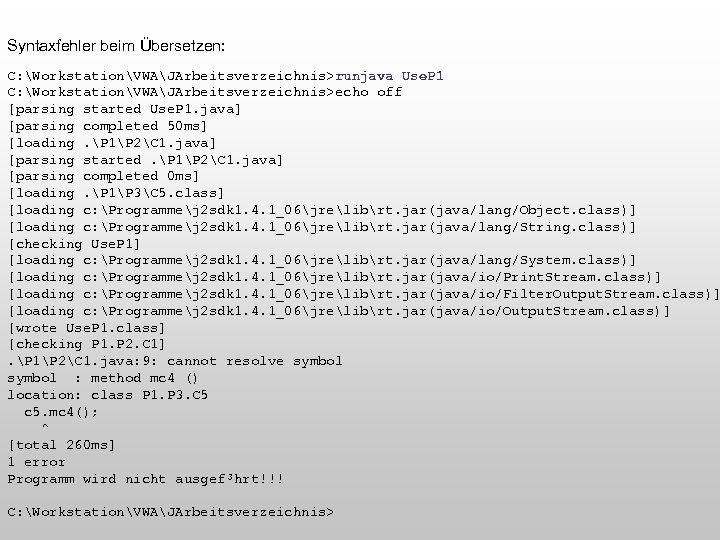Click the 'runjava UseP1' command text

(x=390, y=76)
